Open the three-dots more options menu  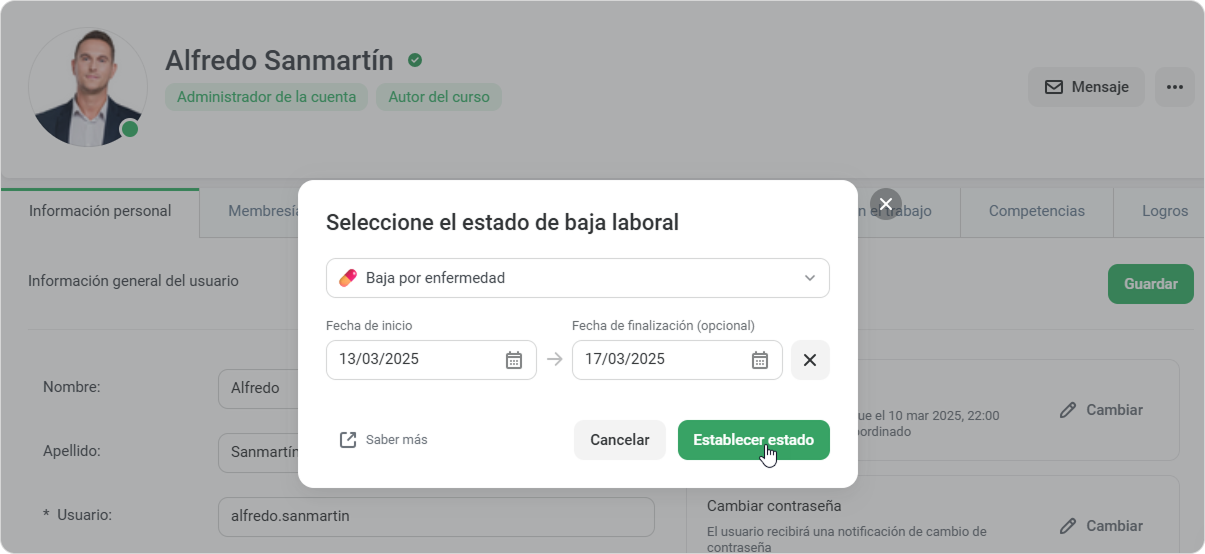point(1174,87)
